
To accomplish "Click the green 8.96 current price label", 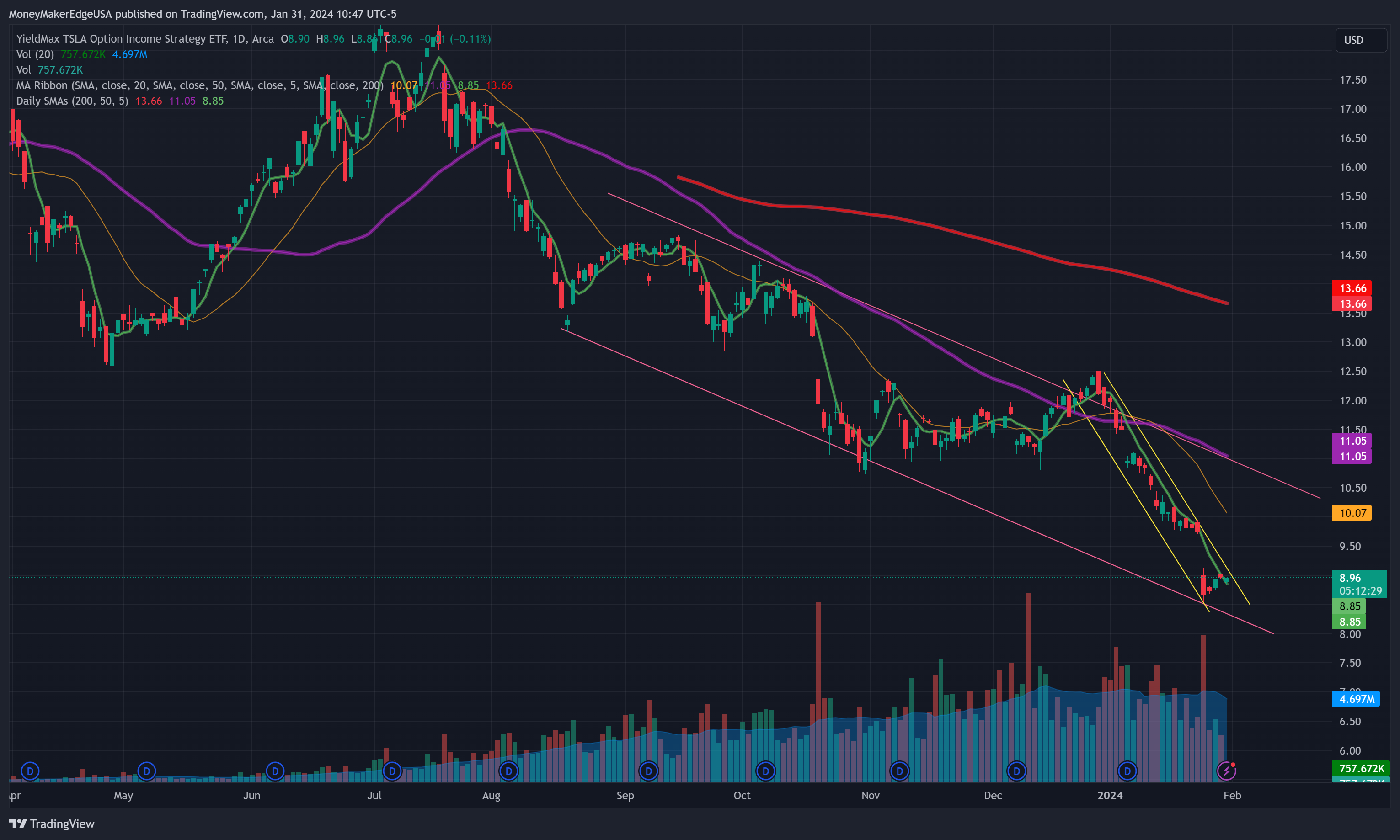I will click(1350, 578).
